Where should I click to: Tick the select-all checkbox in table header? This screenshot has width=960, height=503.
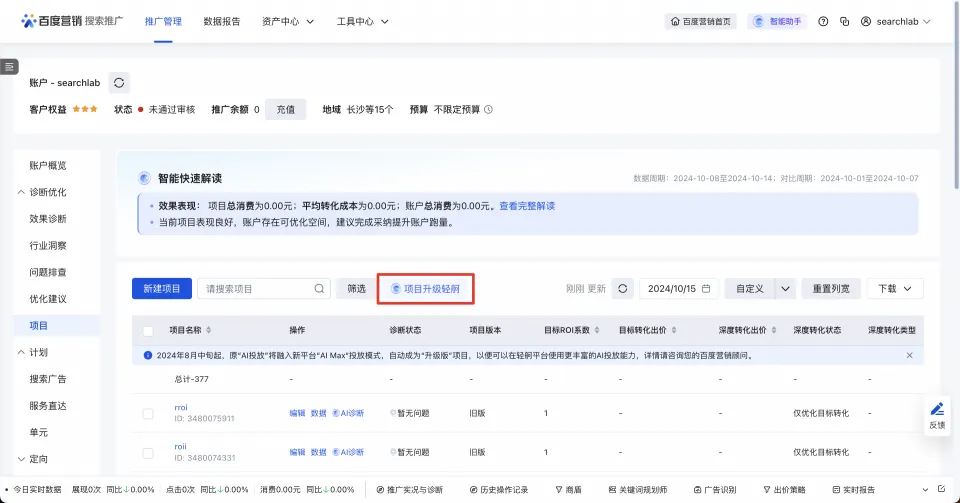point(148,331)
